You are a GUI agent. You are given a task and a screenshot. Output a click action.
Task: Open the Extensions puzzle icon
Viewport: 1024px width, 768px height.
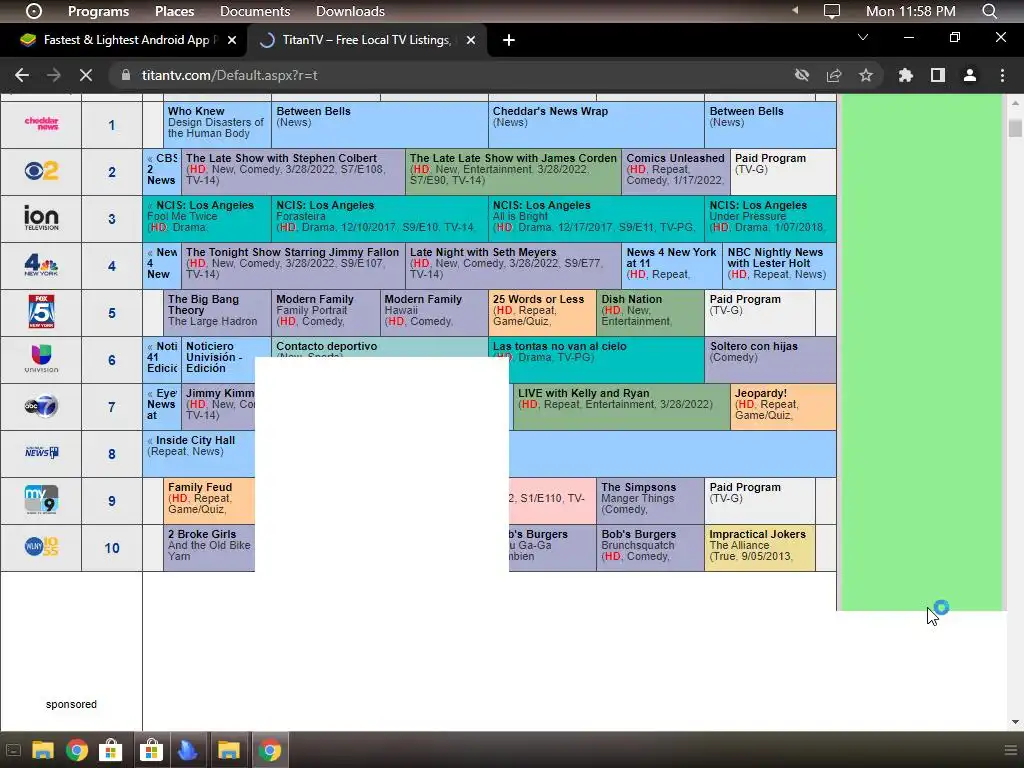pyautogui.click(x=905, y=75)
